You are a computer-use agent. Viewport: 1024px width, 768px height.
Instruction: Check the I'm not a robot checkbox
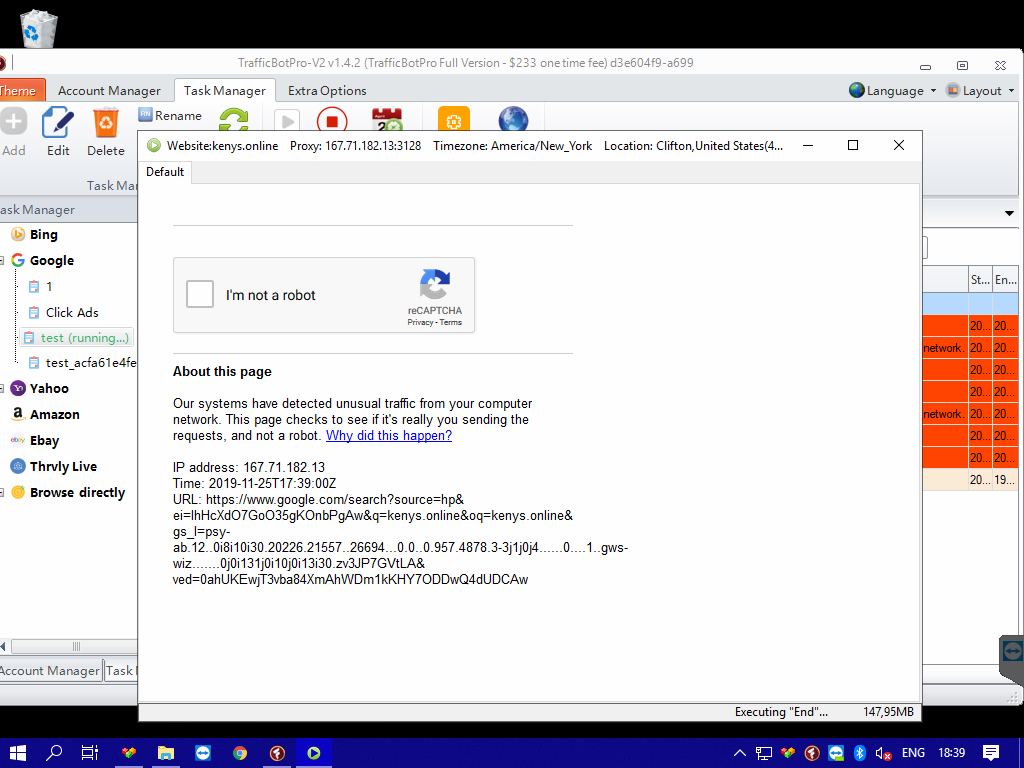pyautogui.click(x=200, y=295)
